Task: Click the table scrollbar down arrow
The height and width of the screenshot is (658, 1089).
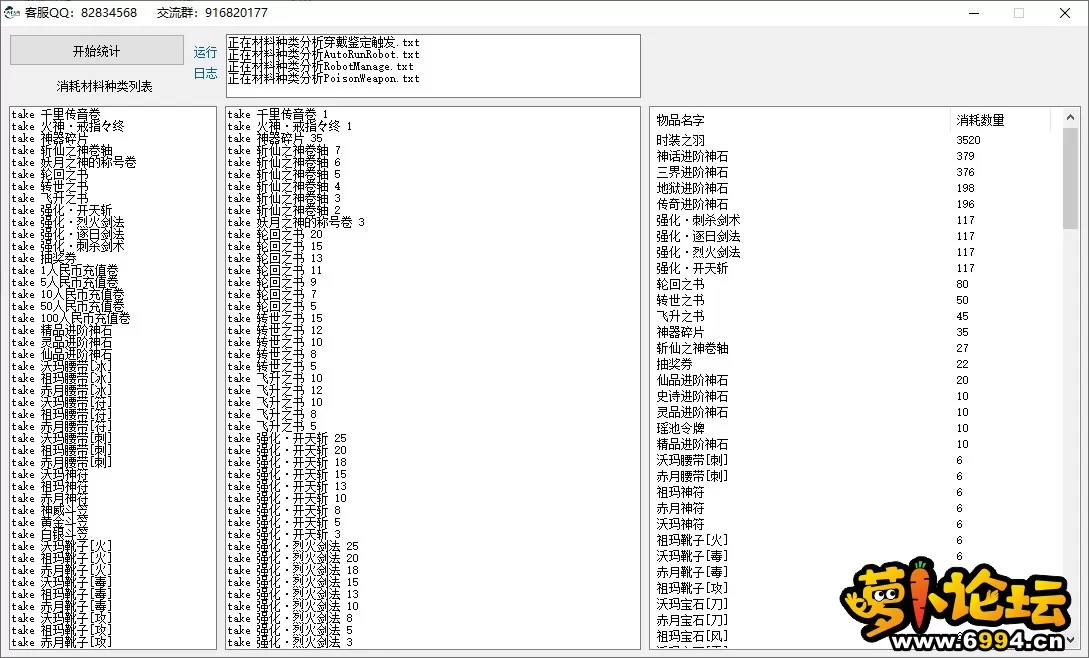Action: pyautogui.click(x=1070, y=640)
